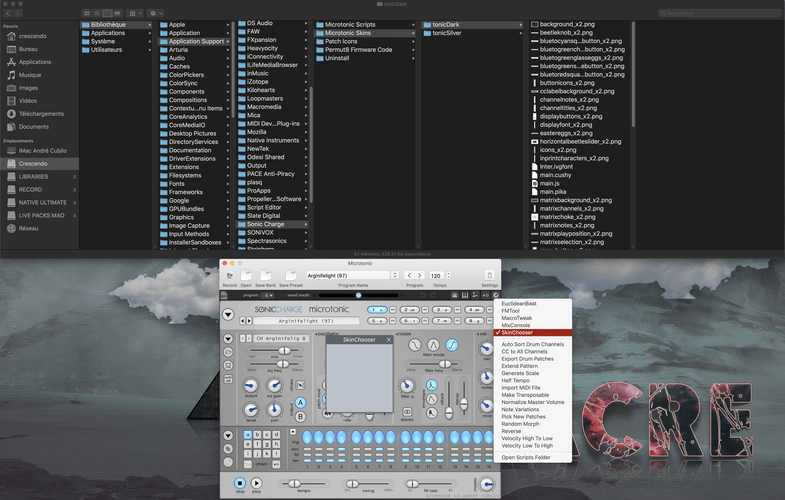Select pattern a button
This screenshot has height=500, width=785.
(x=248, y=434)
